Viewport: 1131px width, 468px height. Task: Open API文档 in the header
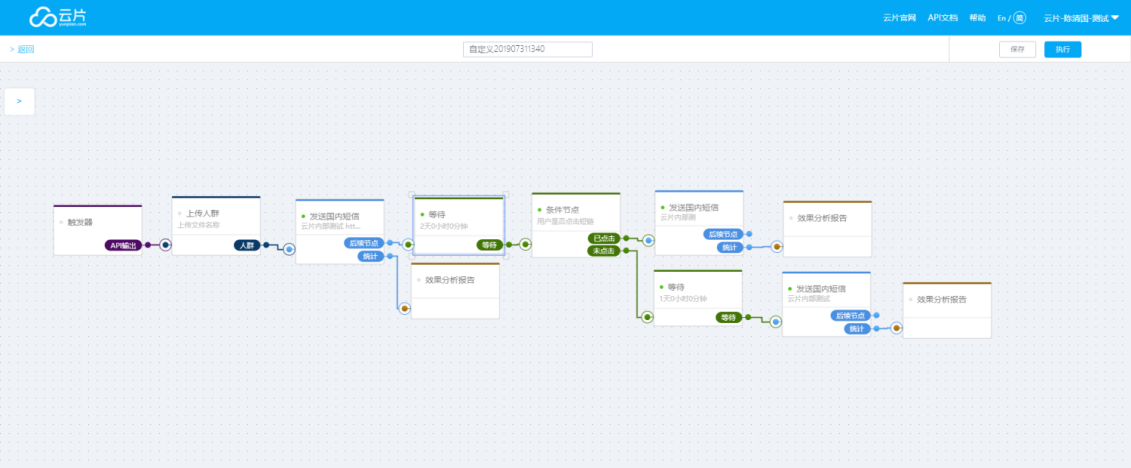click(x=943, y=18)
